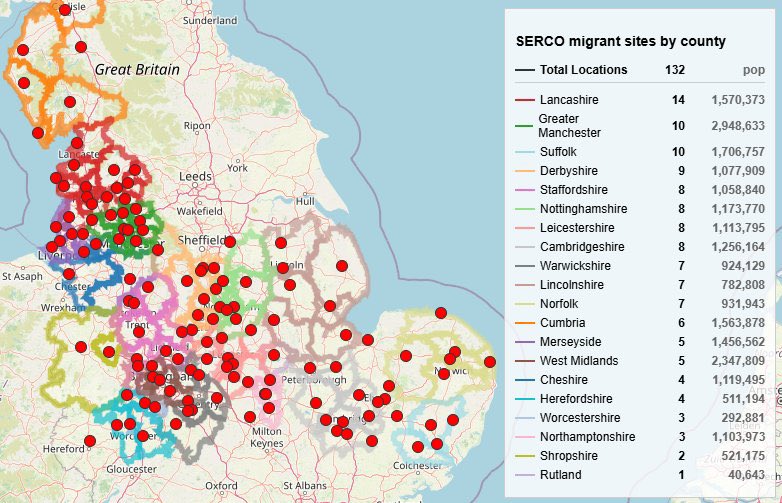Click the Total Locations header row
Image resolution: width=782 pixels, height=503 pixels.
[x=640, y=70]
